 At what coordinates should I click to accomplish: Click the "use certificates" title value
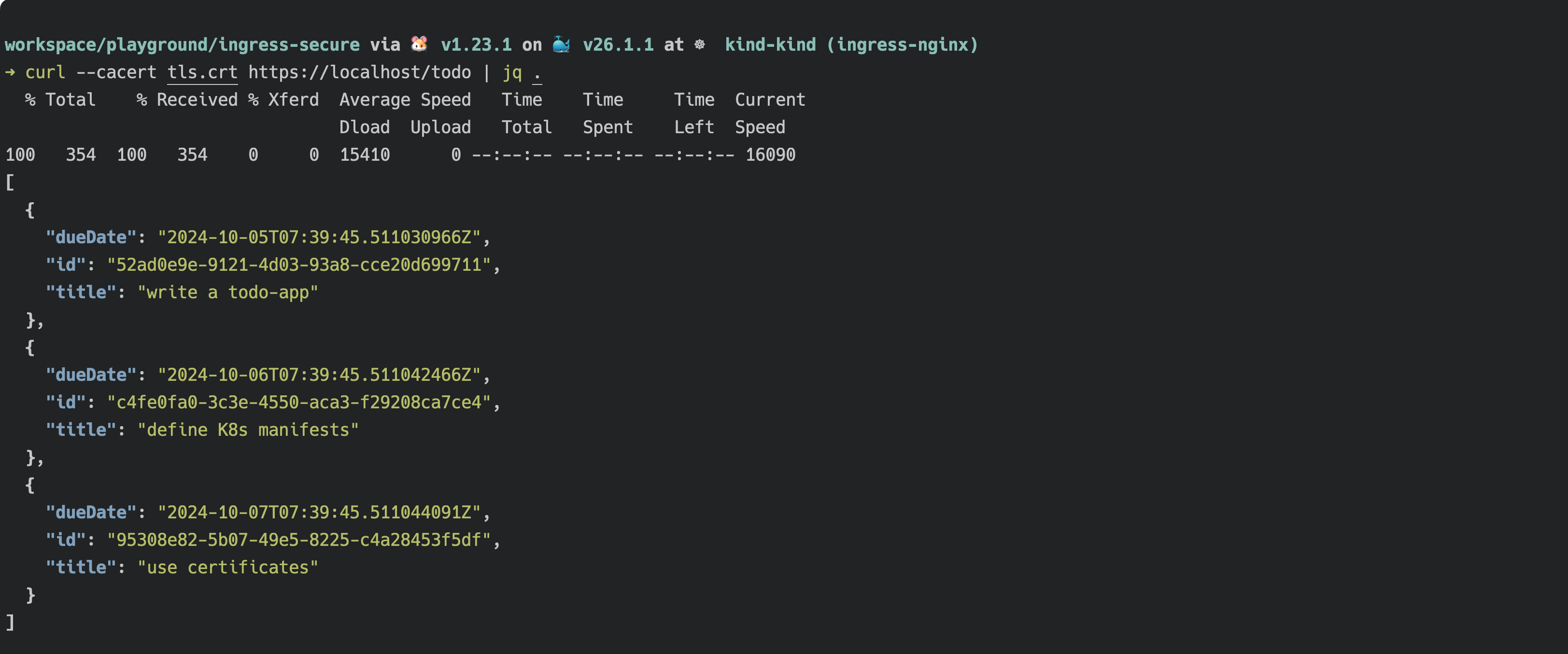point(227,568)
